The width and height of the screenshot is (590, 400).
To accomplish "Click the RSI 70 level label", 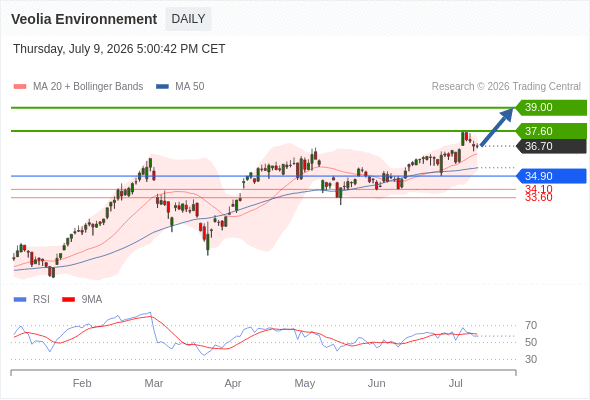I will coord(531,325).
